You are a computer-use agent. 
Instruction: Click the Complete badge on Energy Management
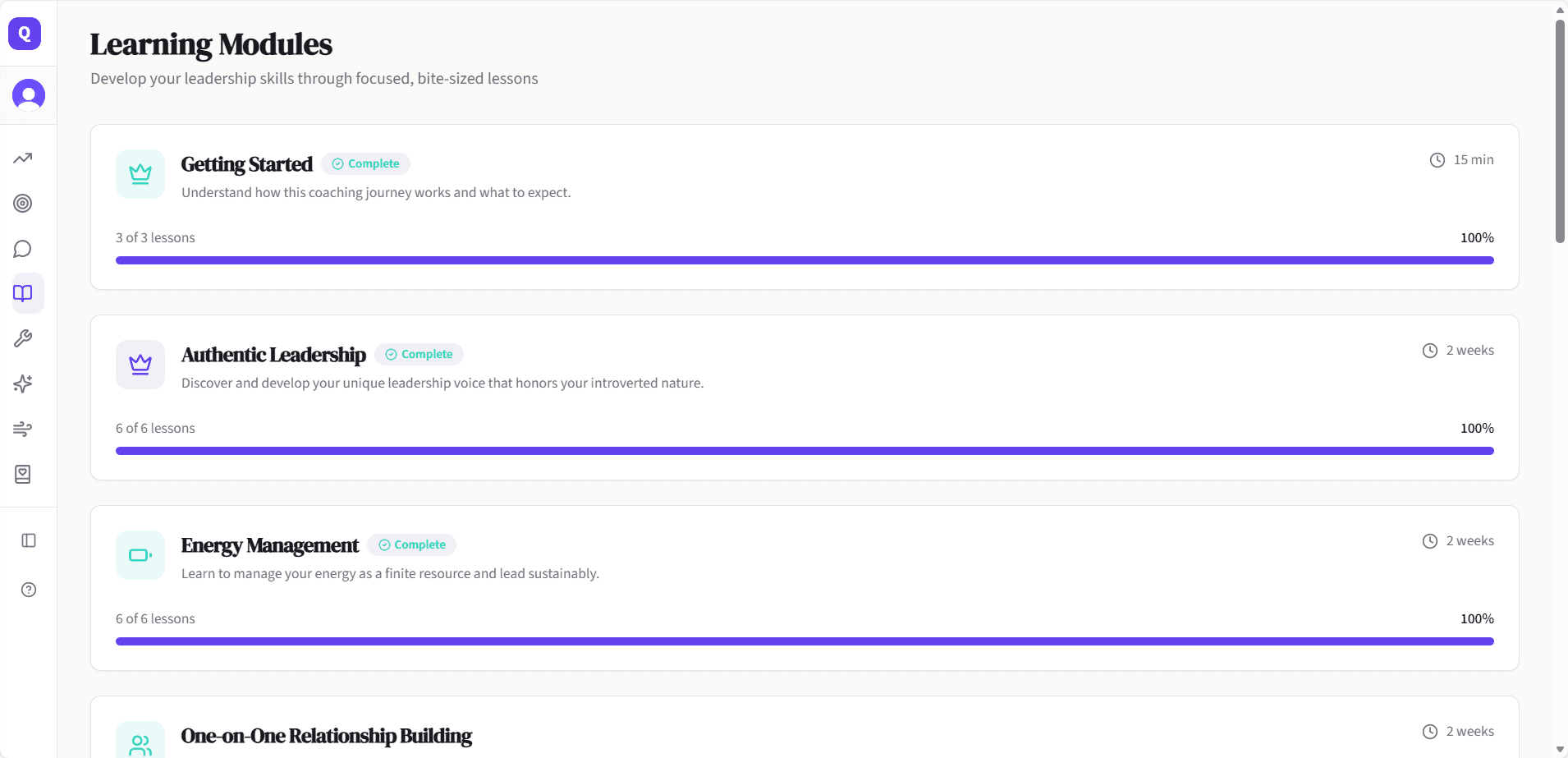coord(412,544)
